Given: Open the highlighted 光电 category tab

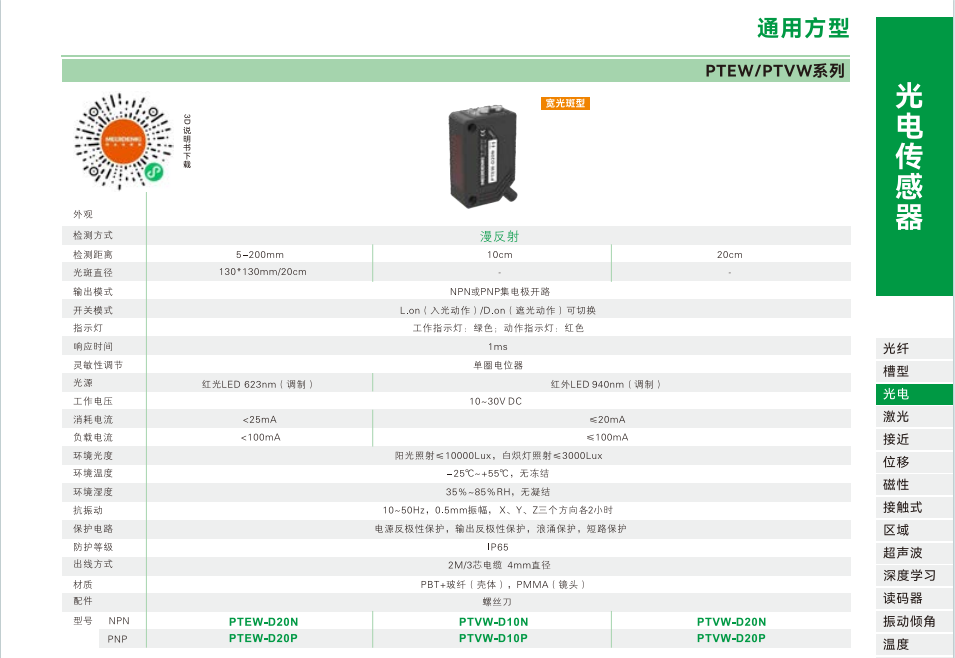Looking at the screenshot, I should (895, 394).
